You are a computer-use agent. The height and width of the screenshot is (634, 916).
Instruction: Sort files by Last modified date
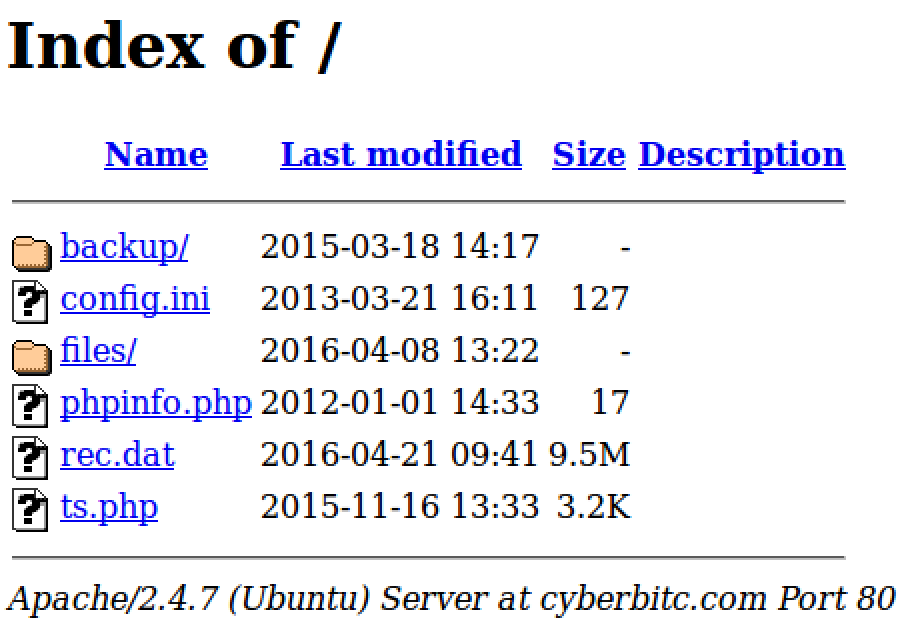(x=400, y=155)
